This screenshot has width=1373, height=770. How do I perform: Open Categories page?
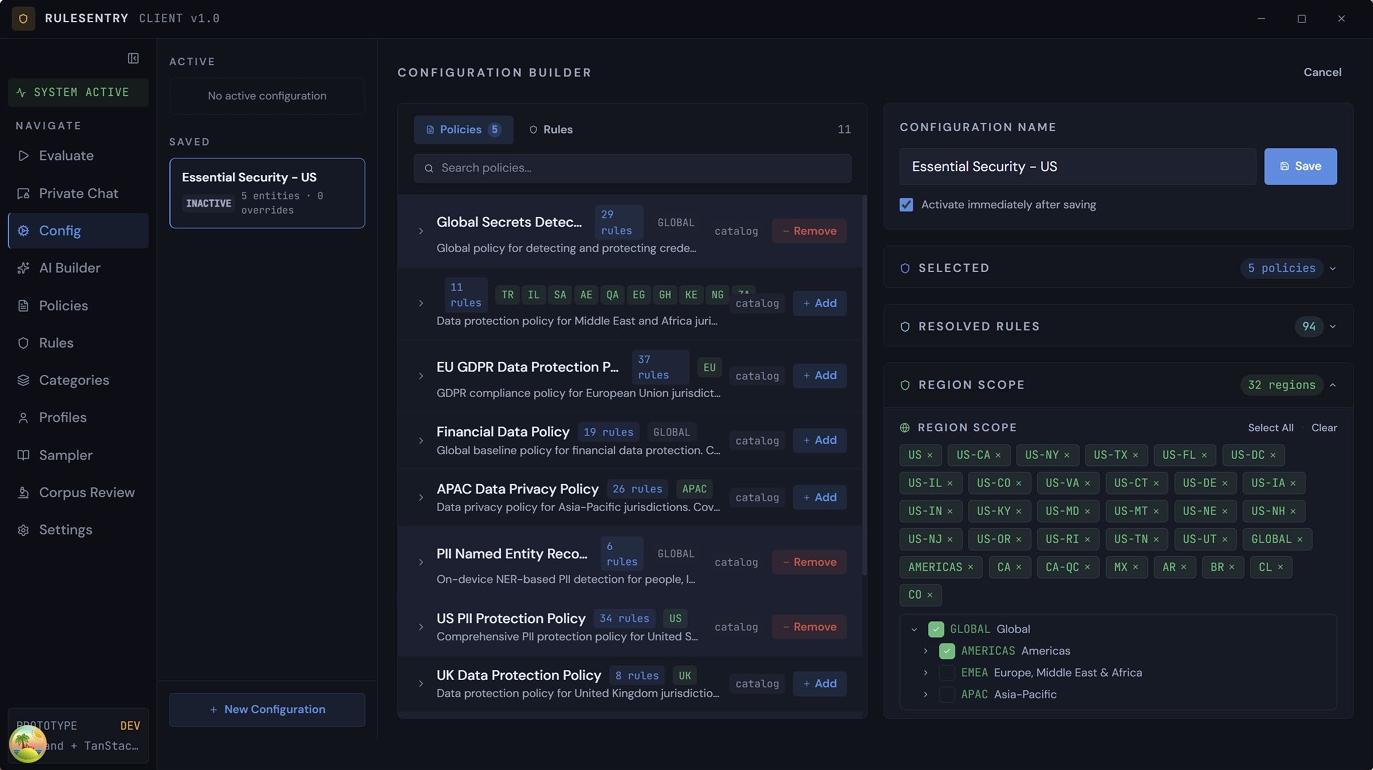pos(78,380)
